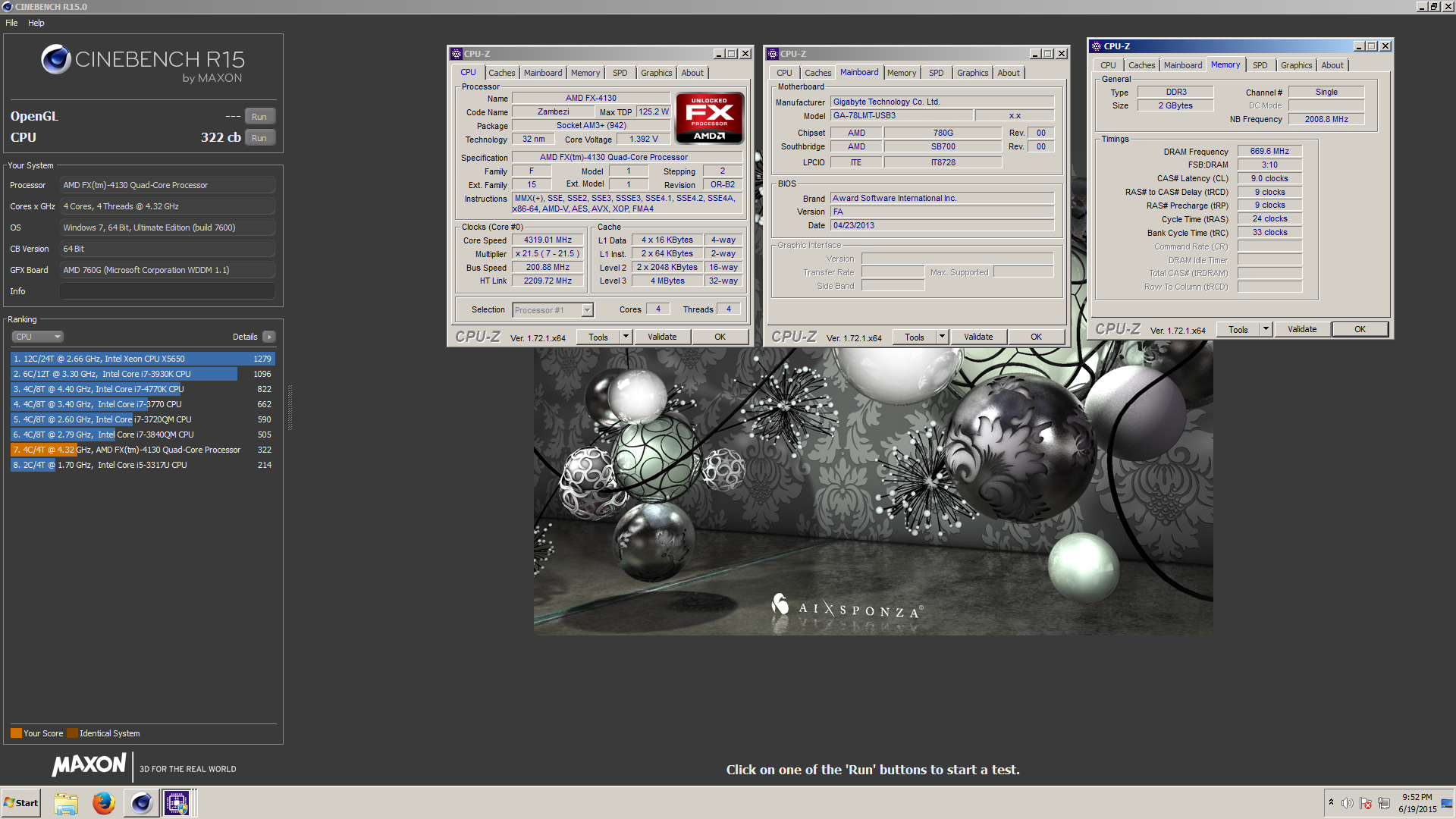Open CPU tab in Mainboard CPU-Z window
This screenshot has width=1456, height=819.
(x=784, y=73)
